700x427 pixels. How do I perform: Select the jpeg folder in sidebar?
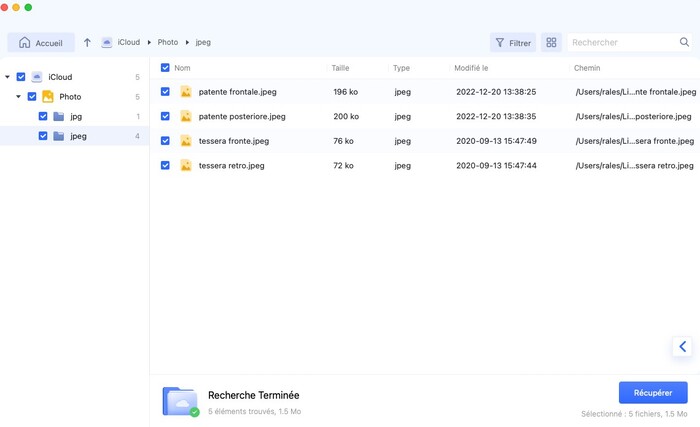click(x=77, y=136)
